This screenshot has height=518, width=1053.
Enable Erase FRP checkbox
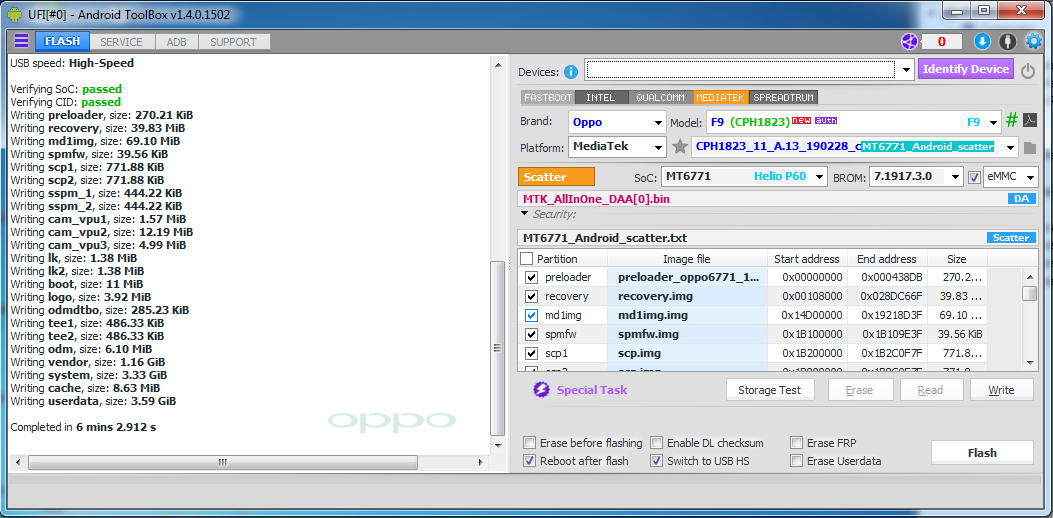pyautogui.click(x=796, y=443)
